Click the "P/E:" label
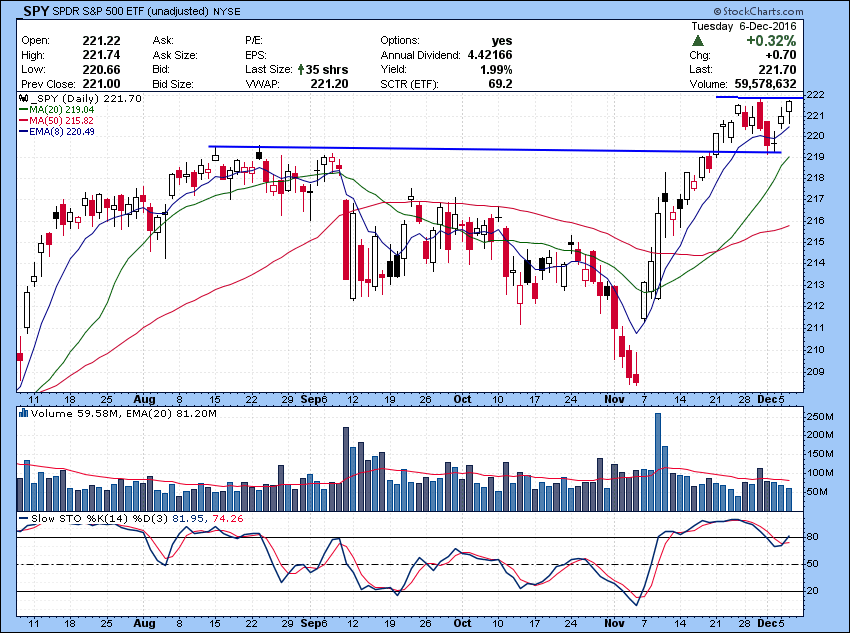 (254, 41)
